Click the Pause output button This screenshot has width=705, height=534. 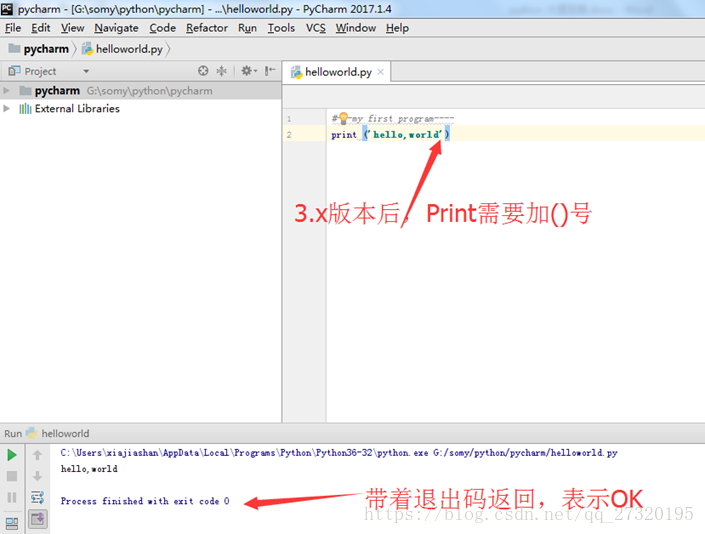click(x=12, y=497)
